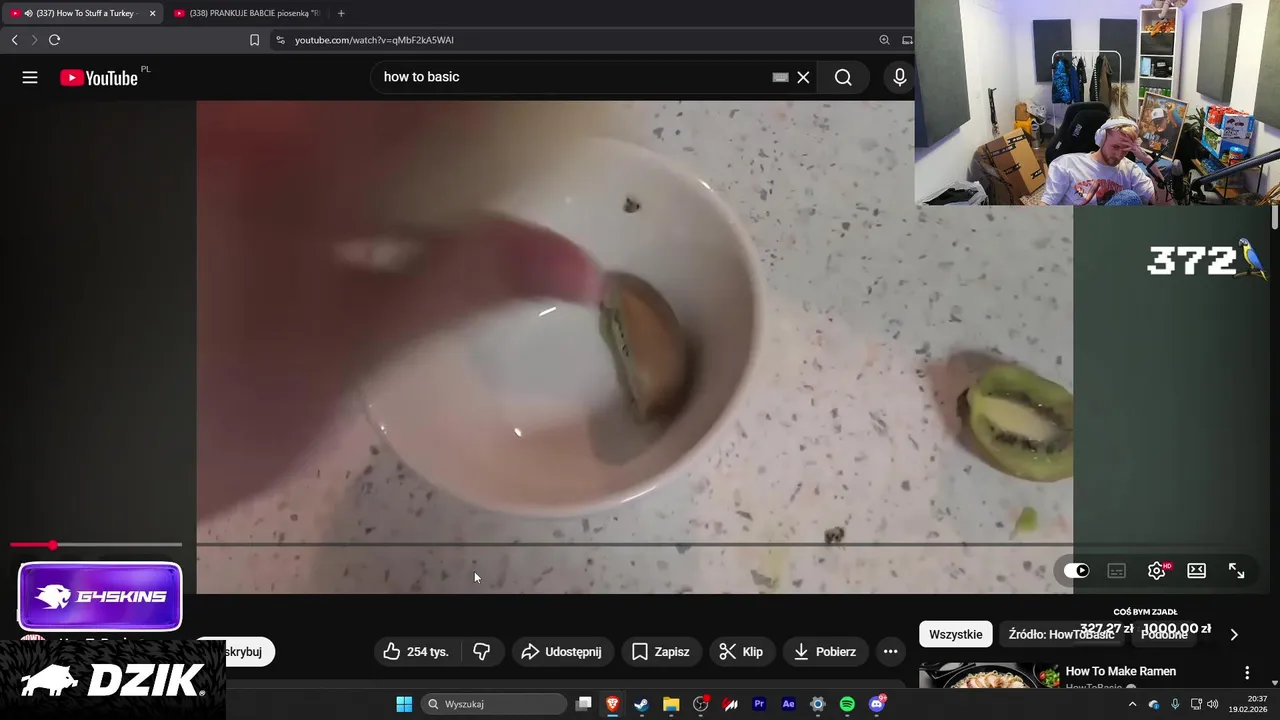Go to YouTube home via logo
The width and height of the screenshot is (1280, 720).
point(98,78)
